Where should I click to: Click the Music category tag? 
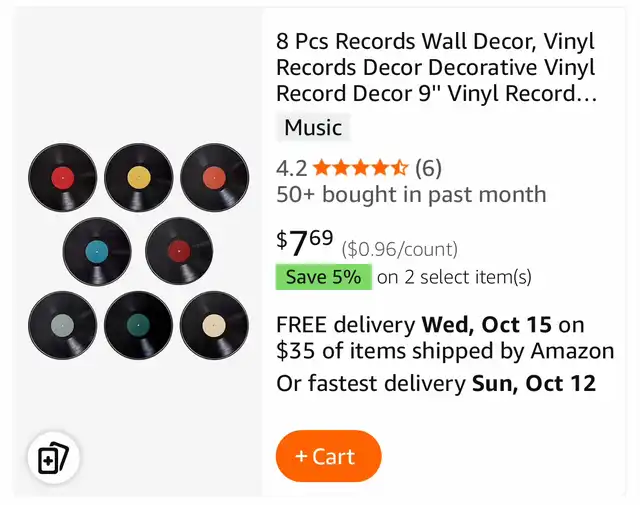(x=313, y=128)
